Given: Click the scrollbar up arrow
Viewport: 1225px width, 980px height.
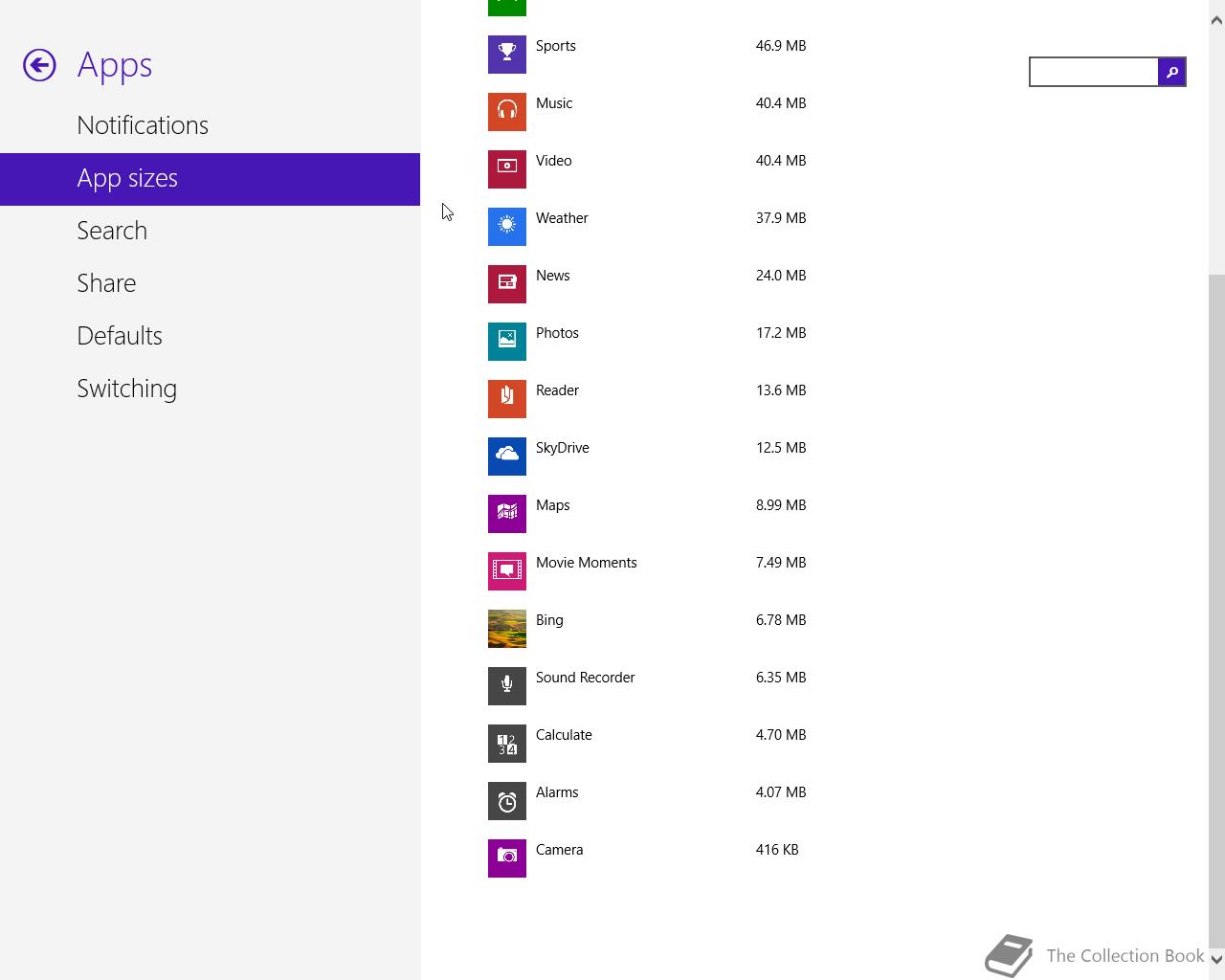Looking at the screenshot, I should pos(1216,20).
